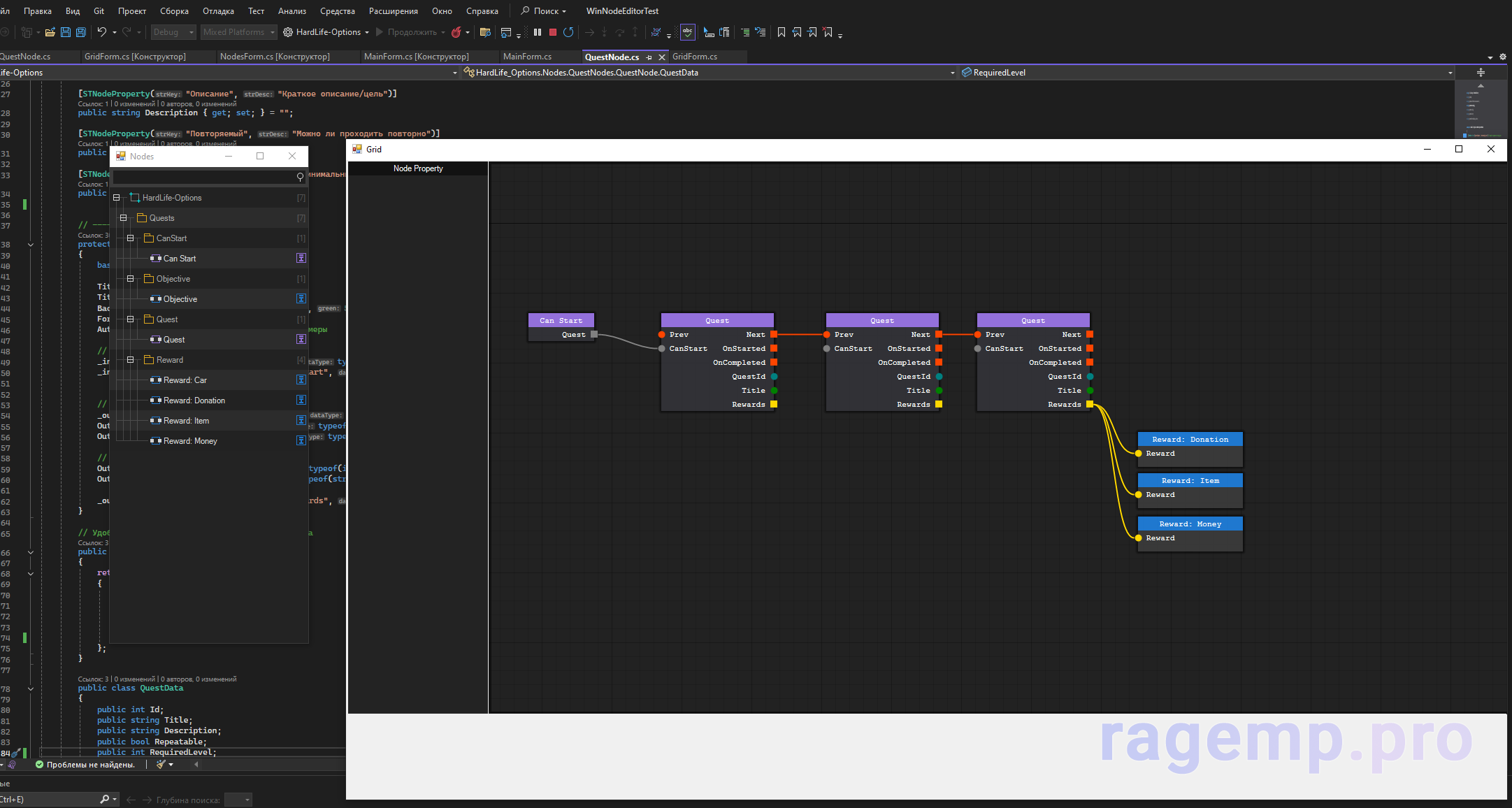This screenshot has width=1512, height=808.
Task: Collapse the QuestData class code region
Action: [x=31, y=688]
